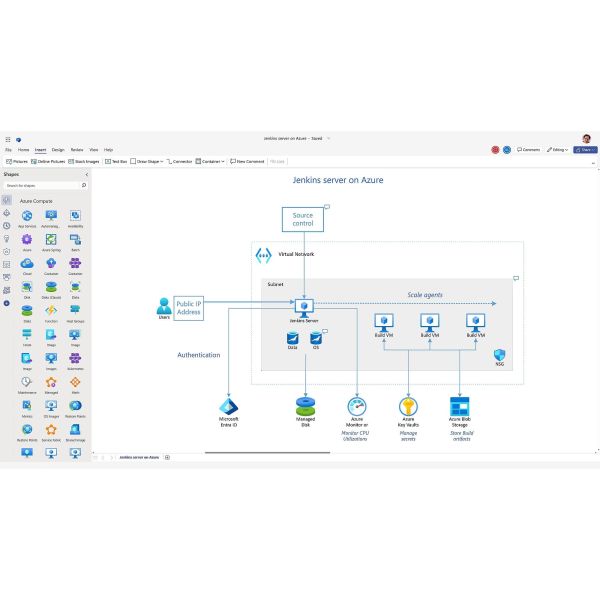Image resolution: width=600 pixels, height=600 pixels.
Task: Open the user profile picture
Action: click(x=586, y=139)
